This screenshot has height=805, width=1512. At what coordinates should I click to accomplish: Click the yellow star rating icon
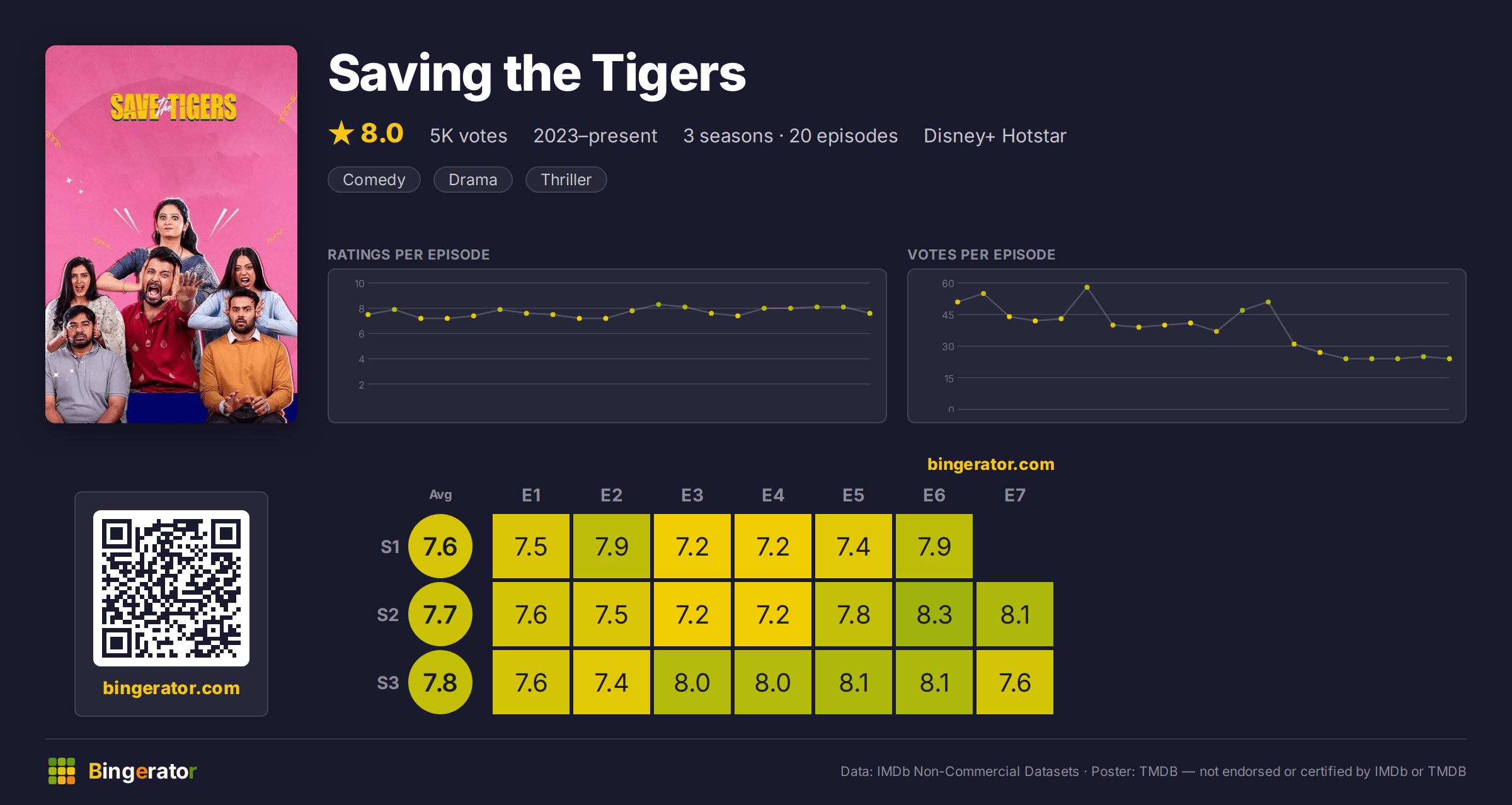click(x=341, y=134)
